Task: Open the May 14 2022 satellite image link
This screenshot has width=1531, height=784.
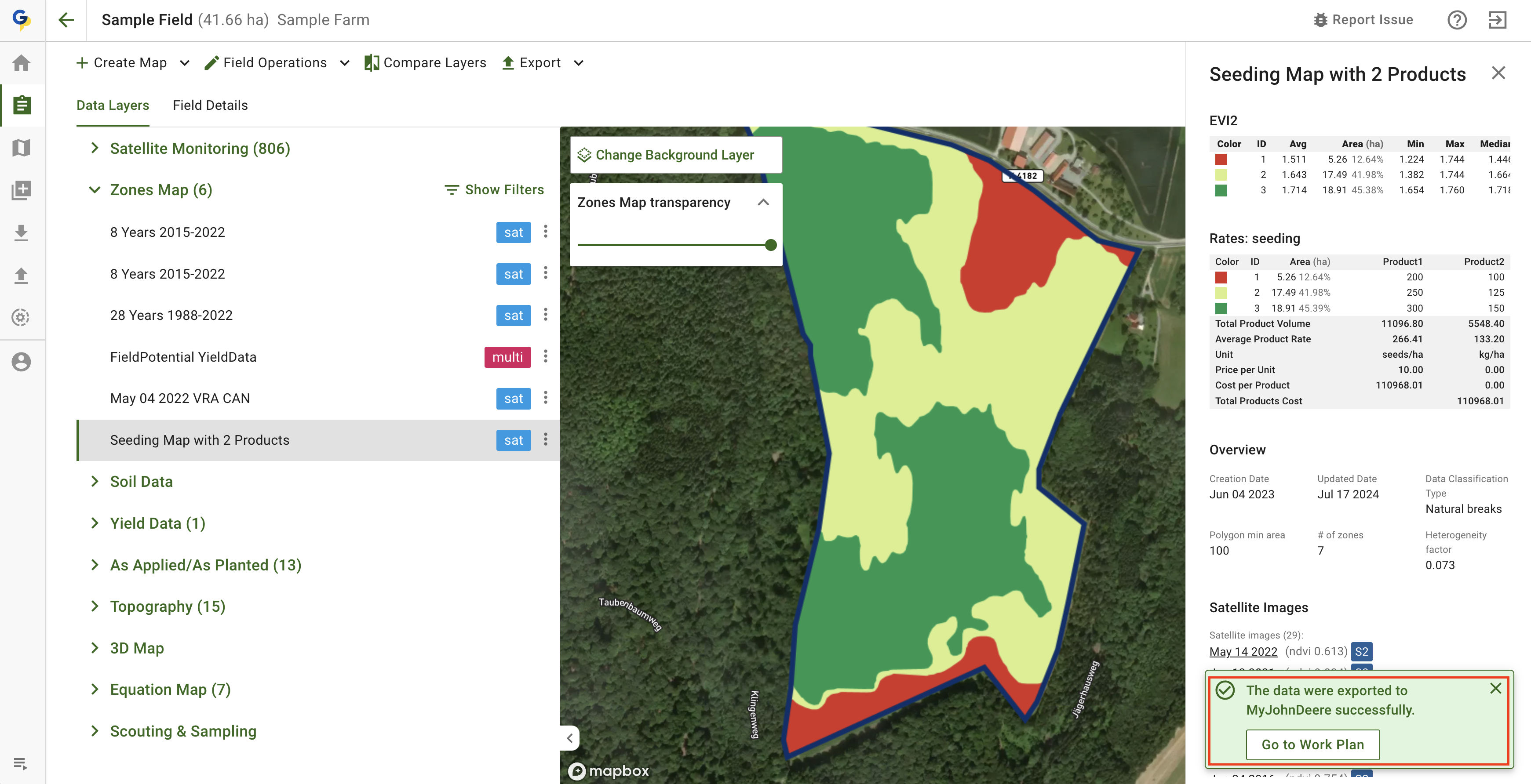Action: pos(1243,652)
